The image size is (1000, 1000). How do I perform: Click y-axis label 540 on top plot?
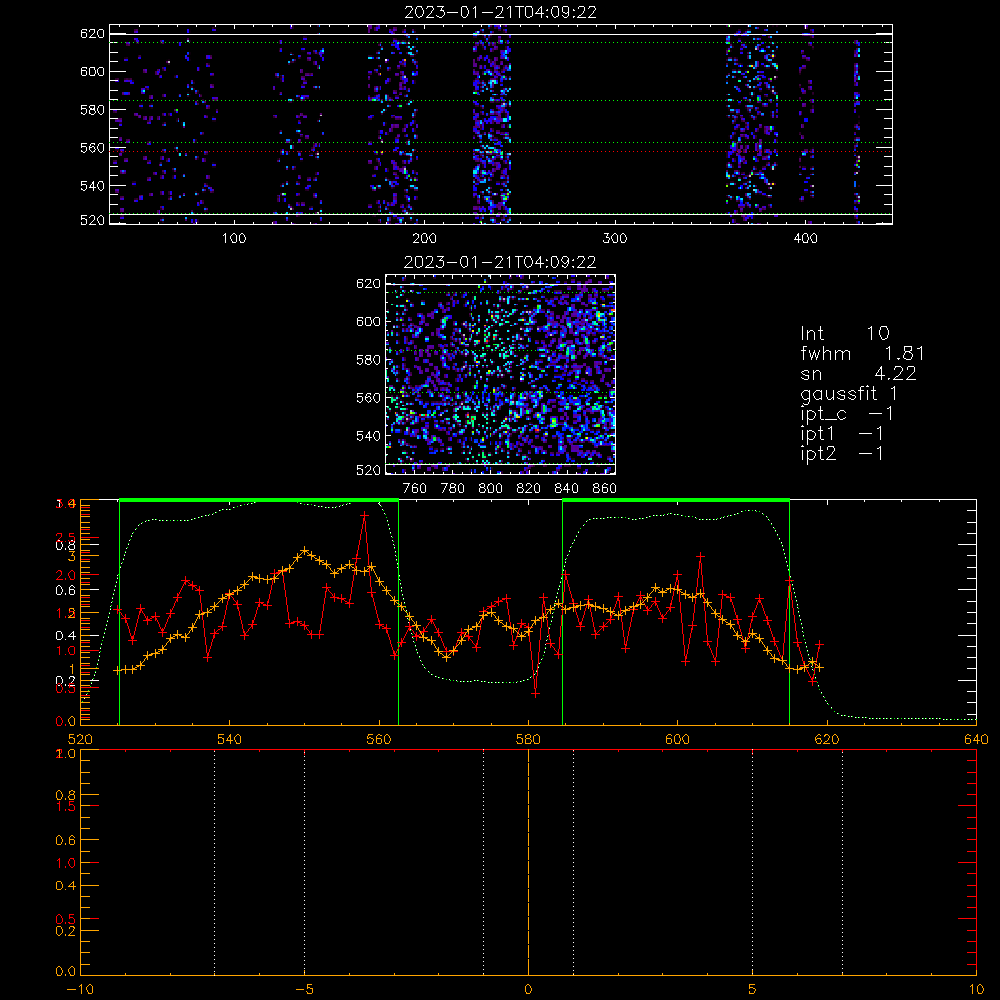point(92,186)
